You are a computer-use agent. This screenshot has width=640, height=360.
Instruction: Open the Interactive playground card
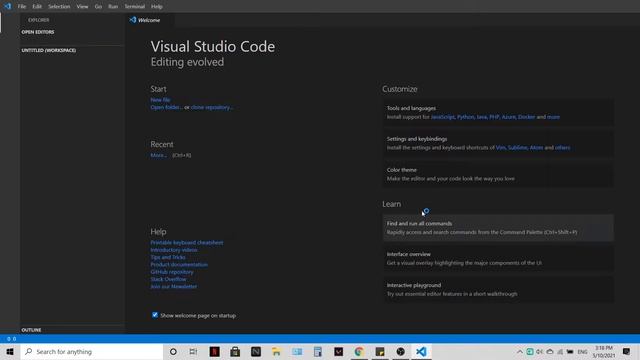pos(498,289)
